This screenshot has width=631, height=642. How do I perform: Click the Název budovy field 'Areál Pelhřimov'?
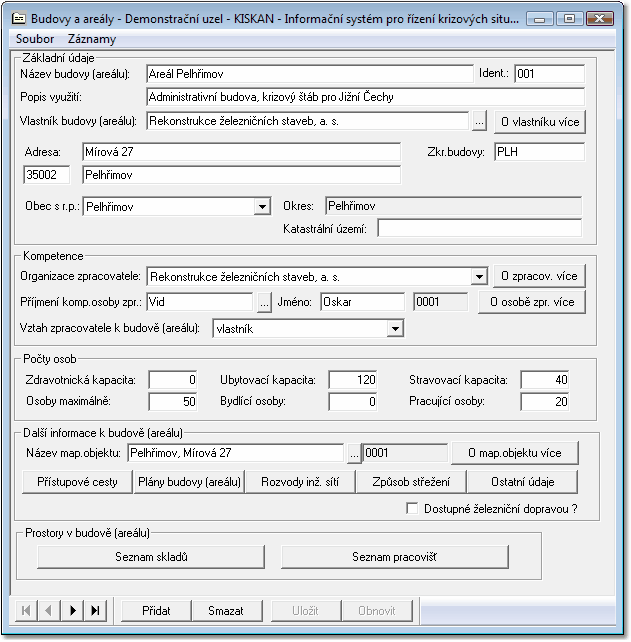pyautogui.click(x=310, y=74)
